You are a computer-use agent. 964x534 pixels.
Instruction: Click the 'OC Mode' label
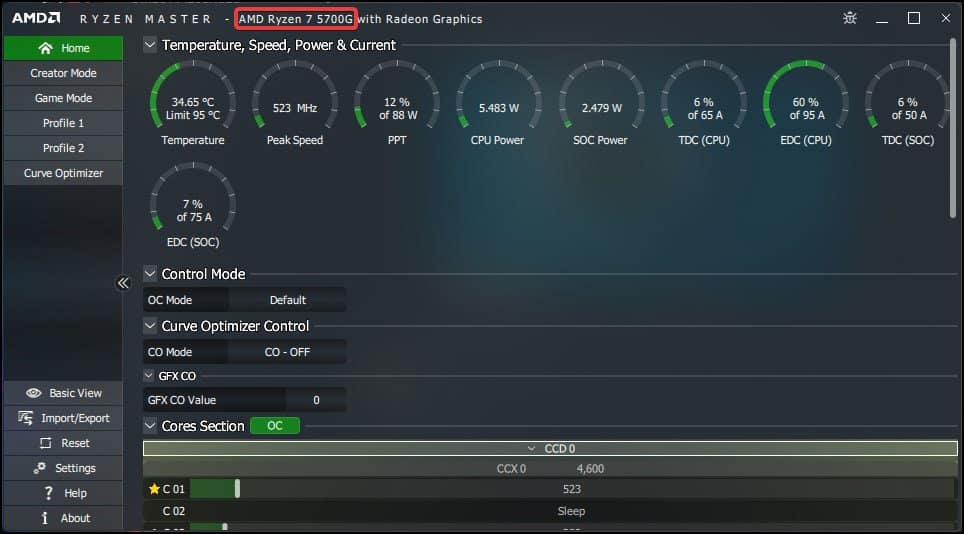pos(170,300)
